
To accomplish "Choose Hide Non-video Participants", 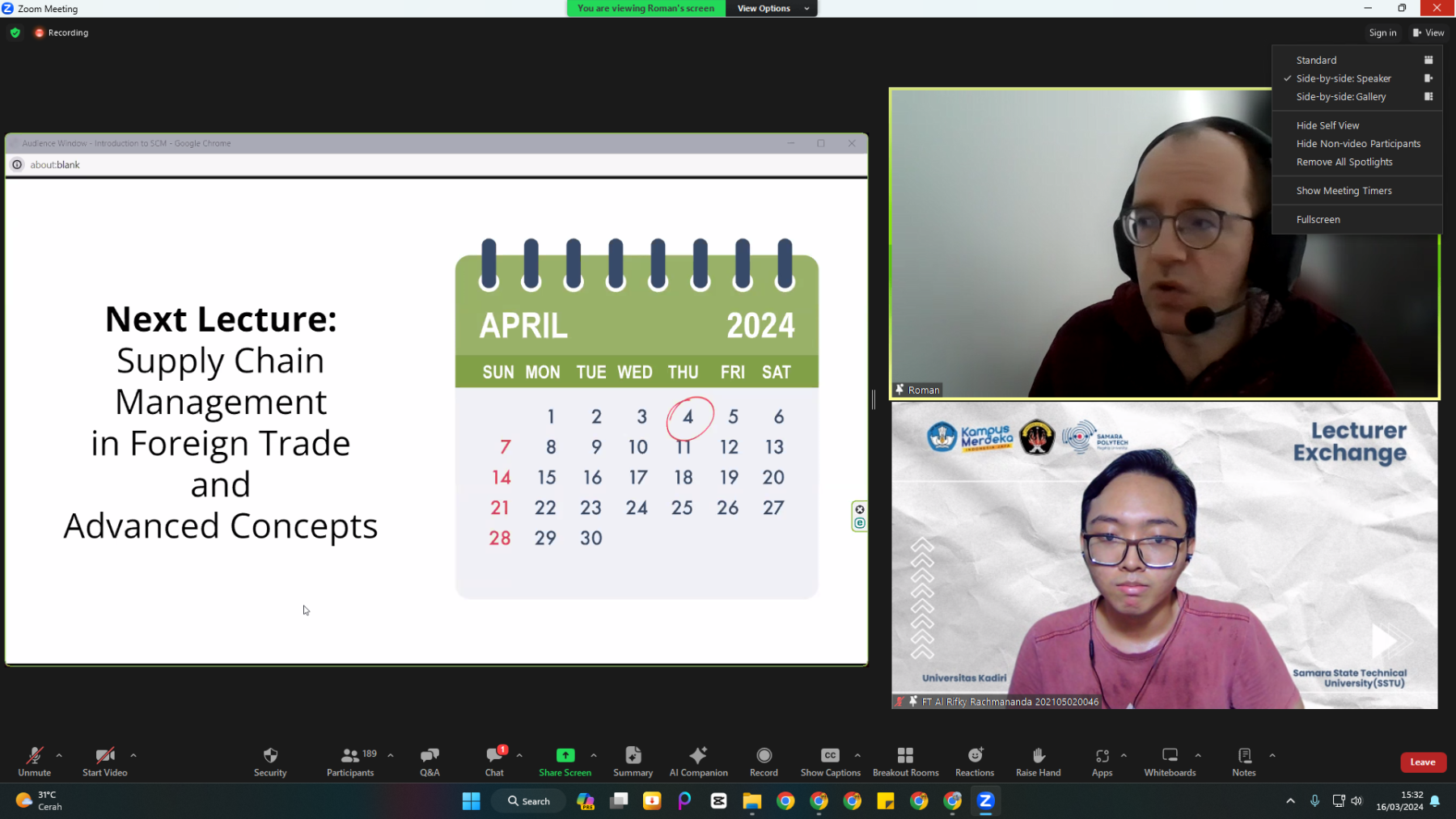I will click(x=1357, y=143).
